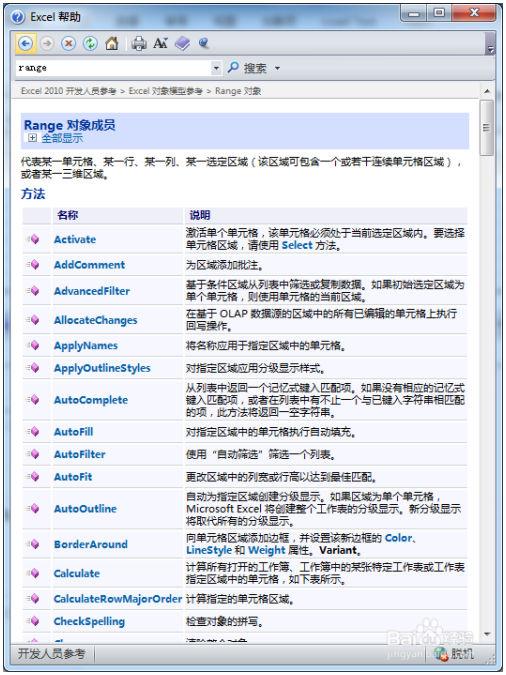Click the 脱机 connection status button
Viewport: 506px width, 675px height.
pos(454,654)
